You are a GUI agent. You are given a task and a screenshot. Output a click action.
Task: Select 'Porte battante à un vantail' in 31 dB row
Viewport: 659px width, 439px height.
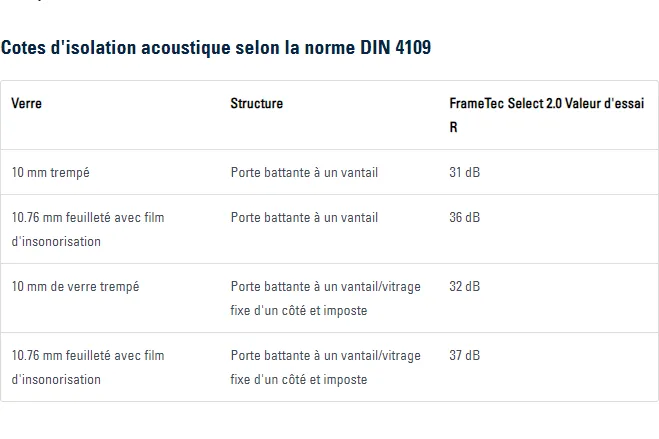304,173
